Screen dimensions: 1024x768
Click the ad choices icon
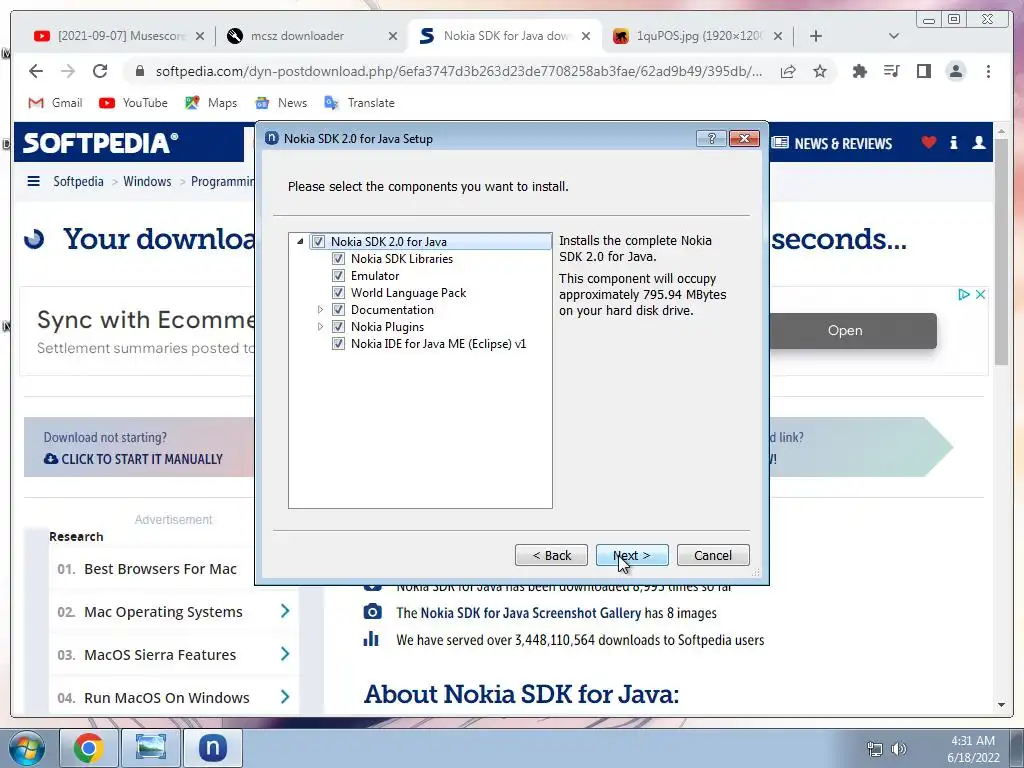pyautogui.click(x=963, y=295)
